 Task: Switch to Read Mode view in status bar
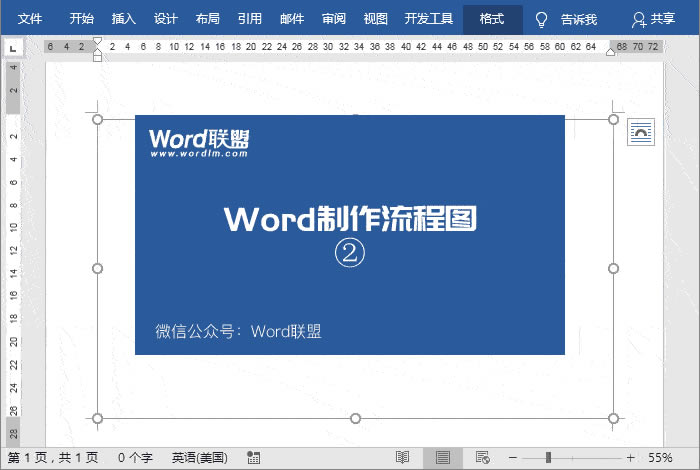tap(402, 457)
